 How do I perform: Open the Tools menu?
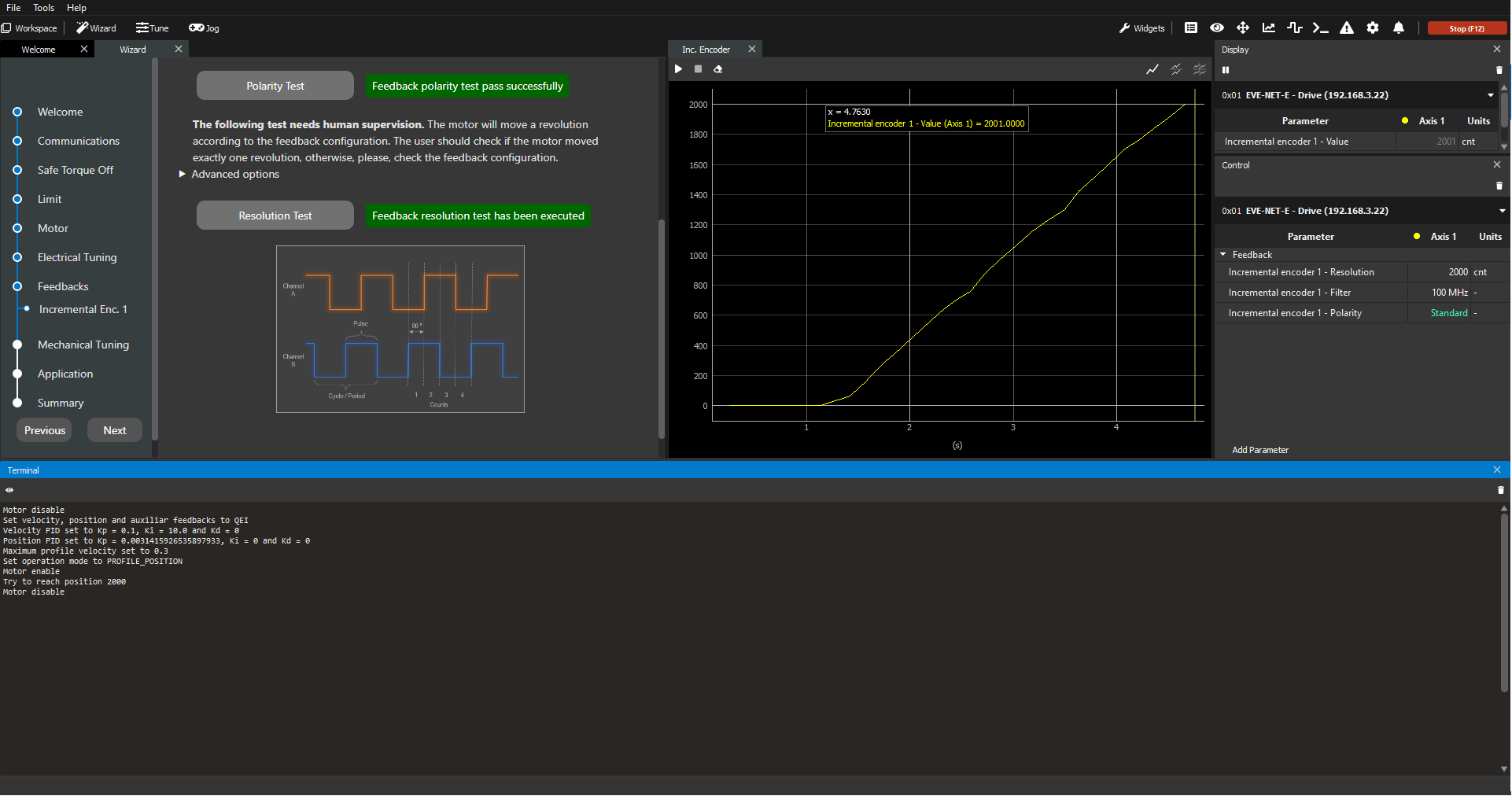pos(43,8)
